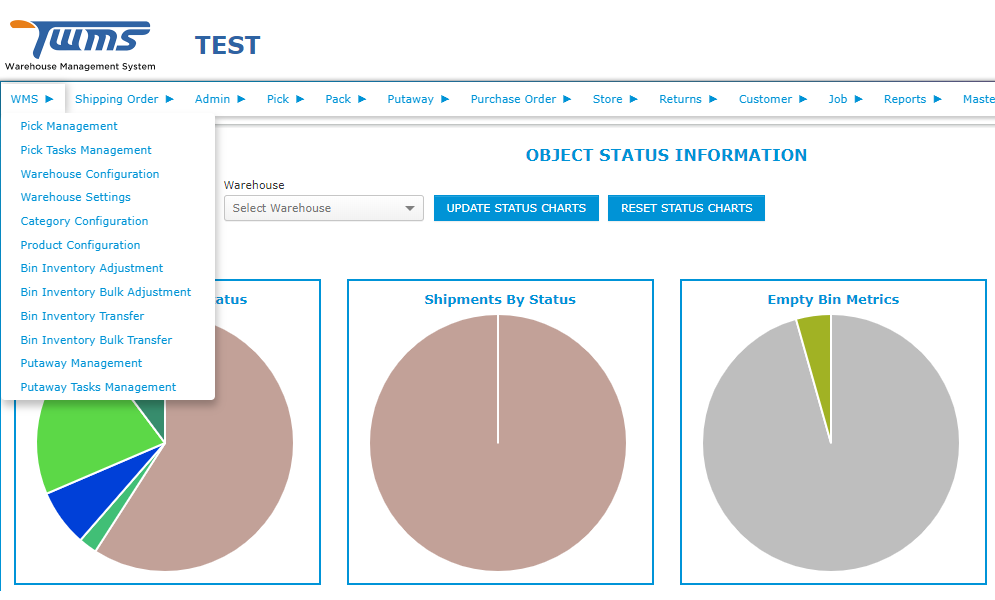Click the RESET STATUS CHARTS button
The width and height of the screenshot is (995, 600).
(x=686, y=208)
